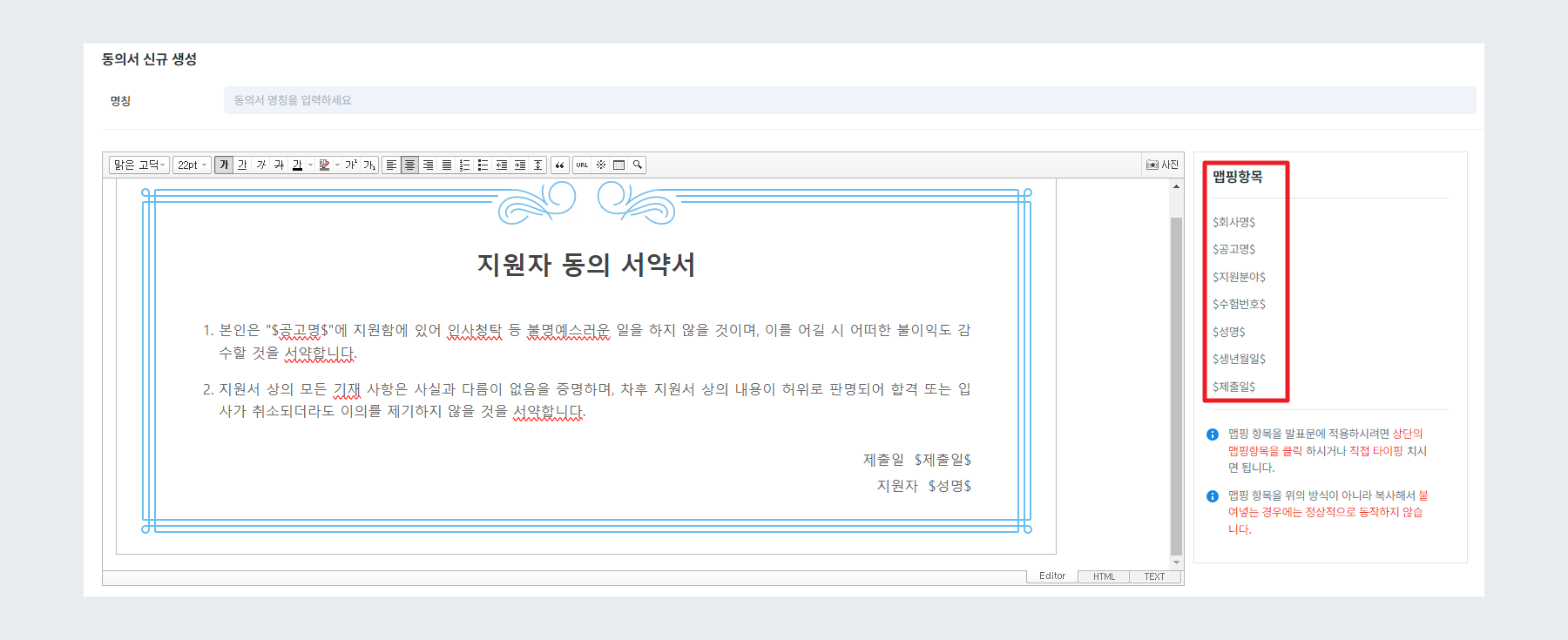Click the 맵핑항목 panel heading

1237,177
